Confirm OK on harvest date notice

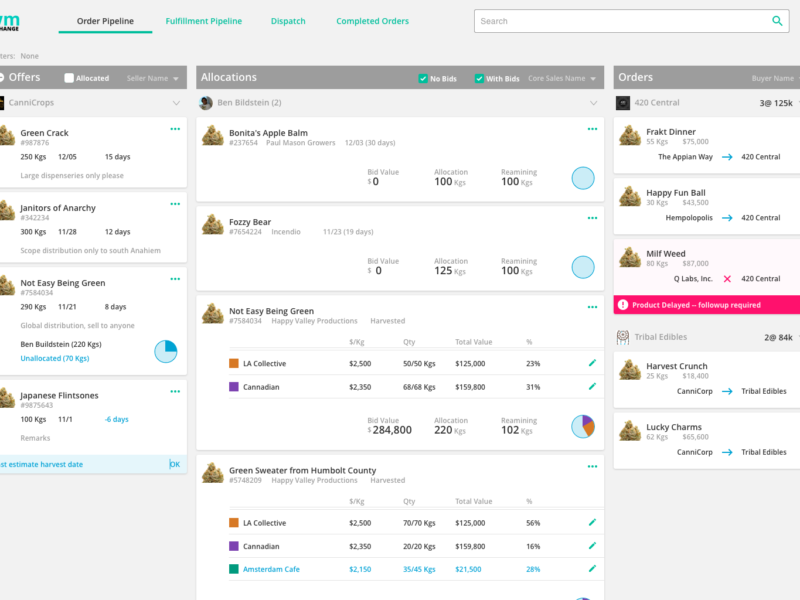pyautogui.click(x=174, y=464)
